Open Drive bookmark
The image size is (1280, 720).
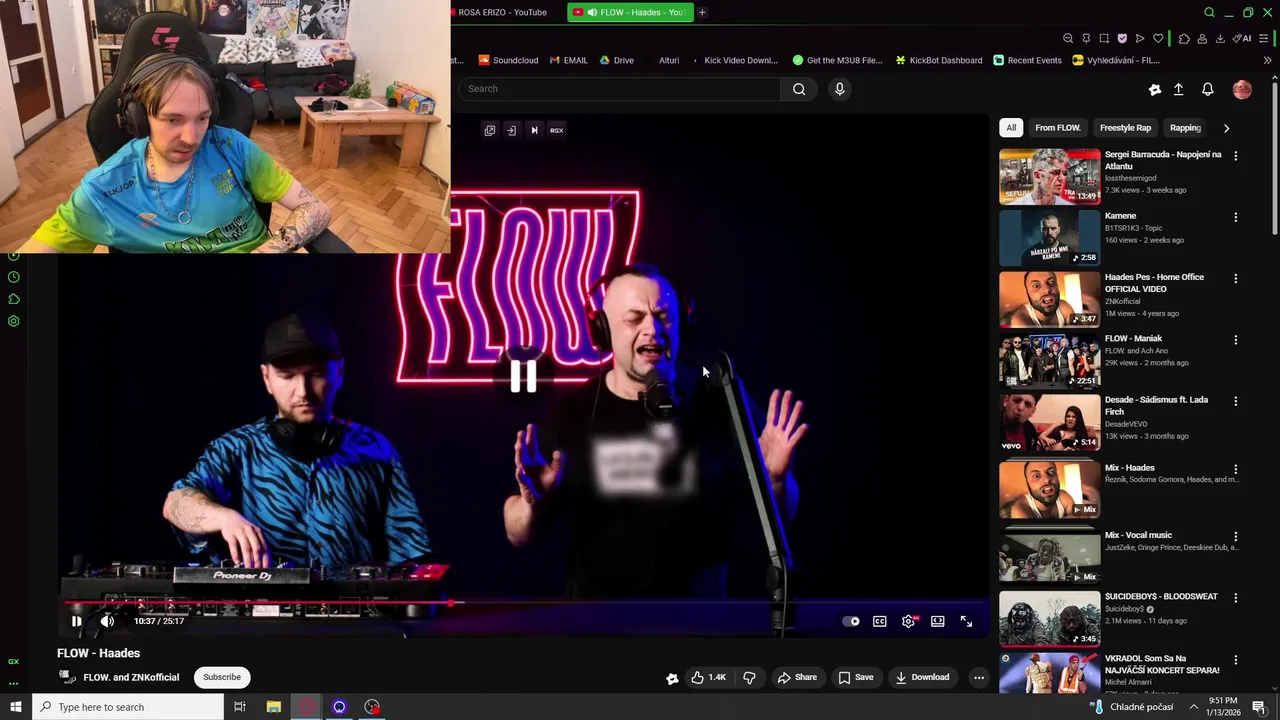[617, 60]
